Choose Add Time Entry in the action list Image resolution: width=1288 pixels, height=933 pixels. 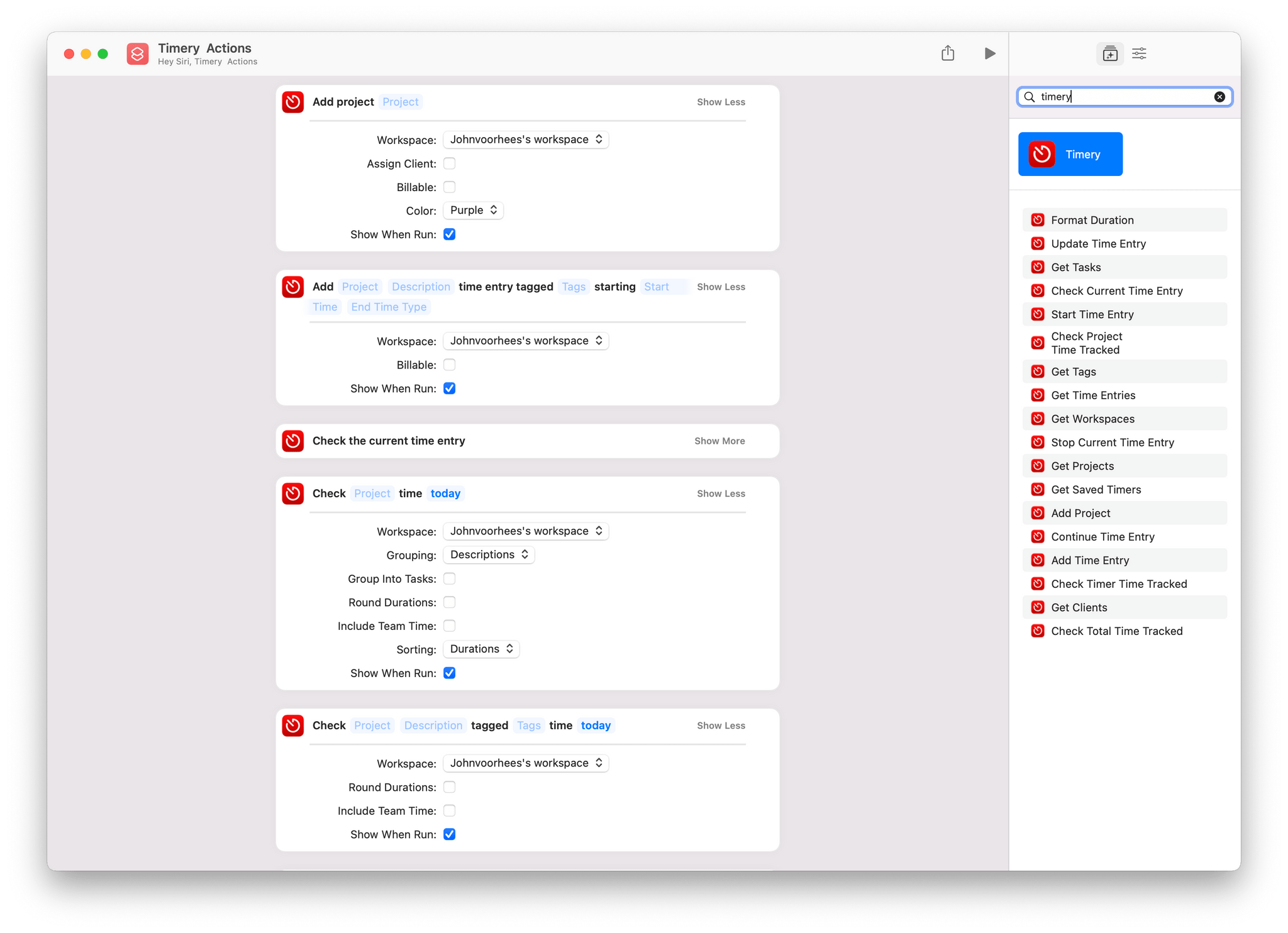tap(1124, 560)
